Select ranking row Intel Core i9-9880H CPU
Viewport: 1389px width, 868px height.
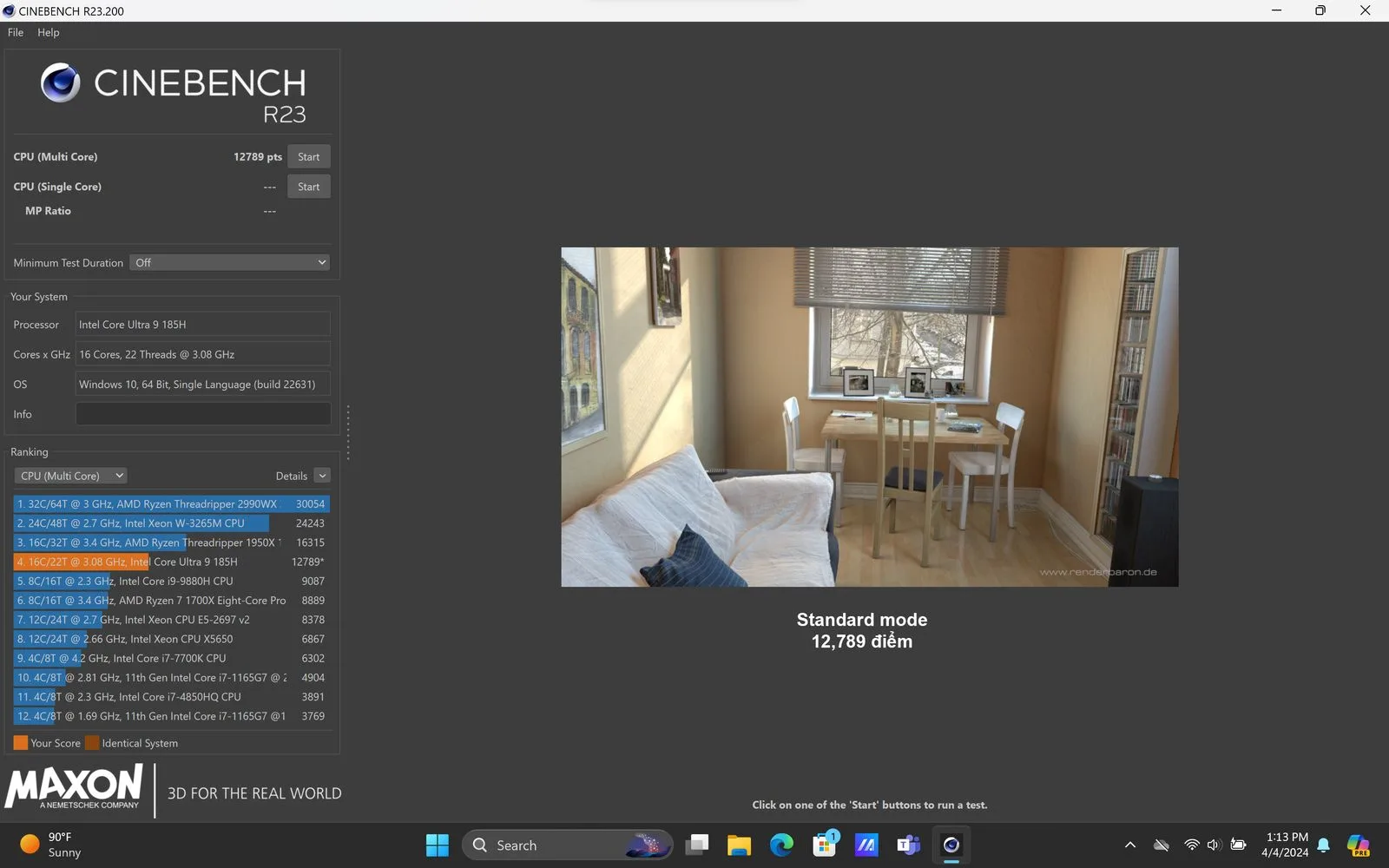[x=171, y=581]
